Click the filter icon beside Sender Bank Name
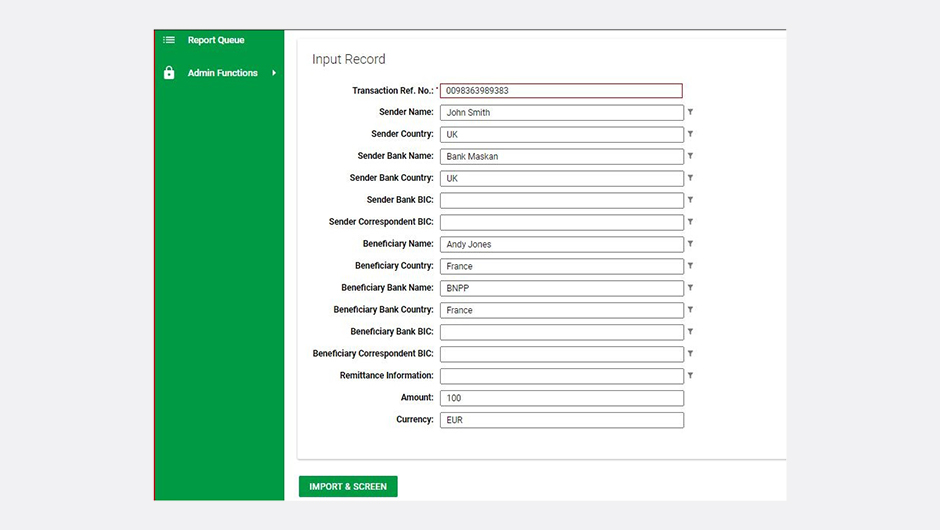This screenshot has height=530, width=940. coord(690,156)
